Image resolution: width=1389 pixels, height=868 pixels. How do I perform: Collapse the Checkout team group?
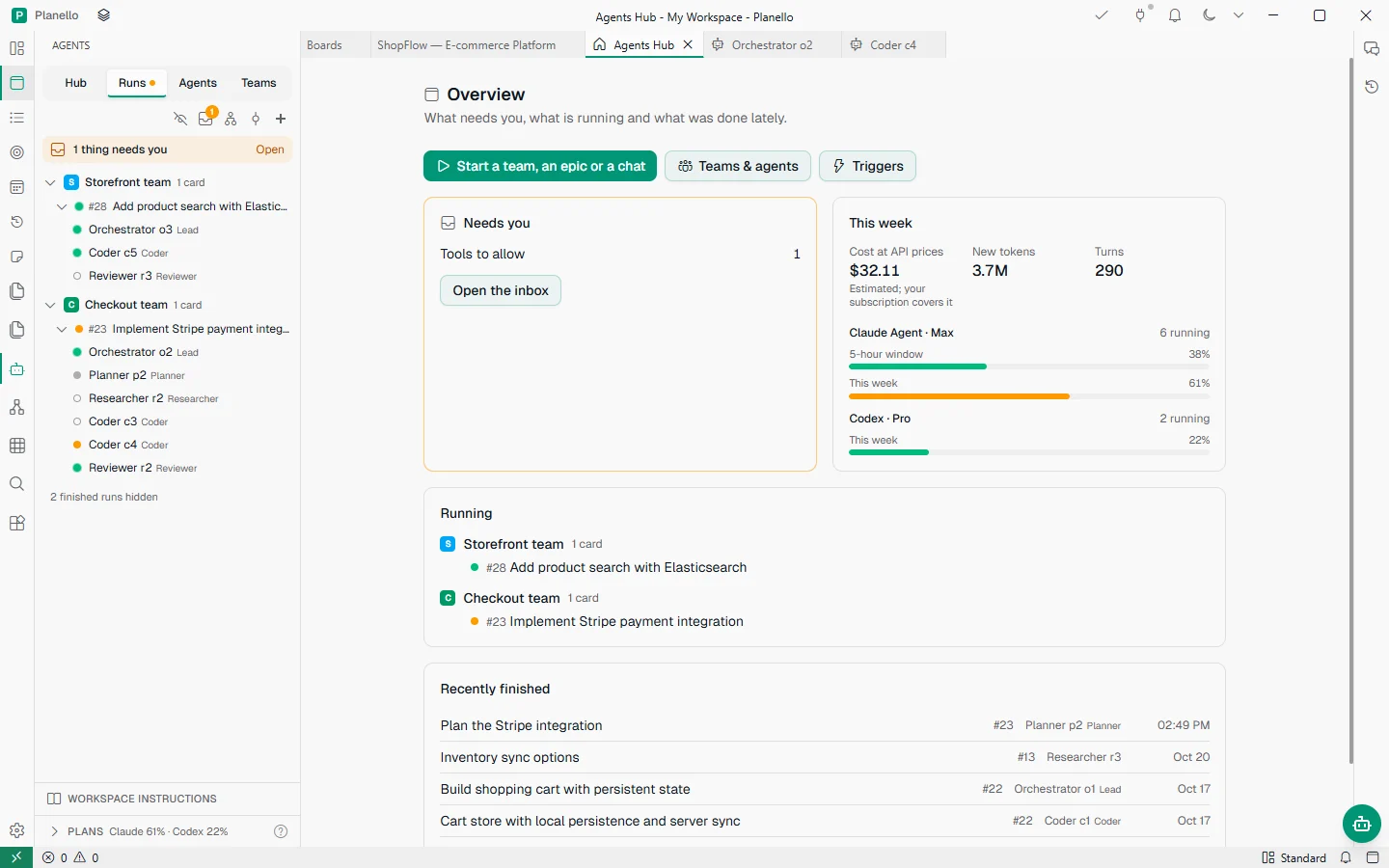[50, 305]
